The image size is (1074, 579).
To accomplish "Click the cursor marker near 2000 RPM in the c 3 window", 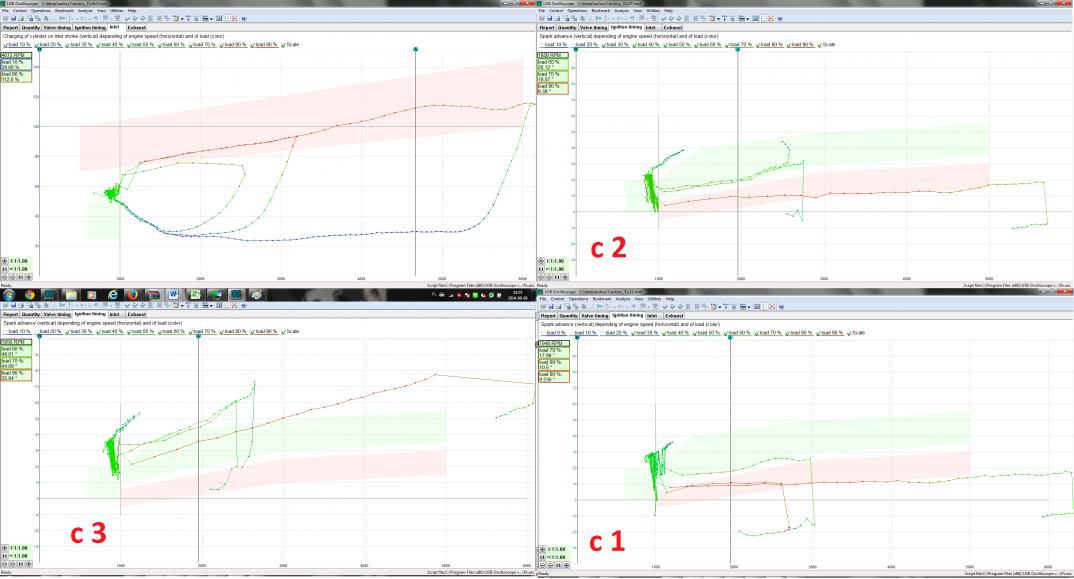I will 199,336.
